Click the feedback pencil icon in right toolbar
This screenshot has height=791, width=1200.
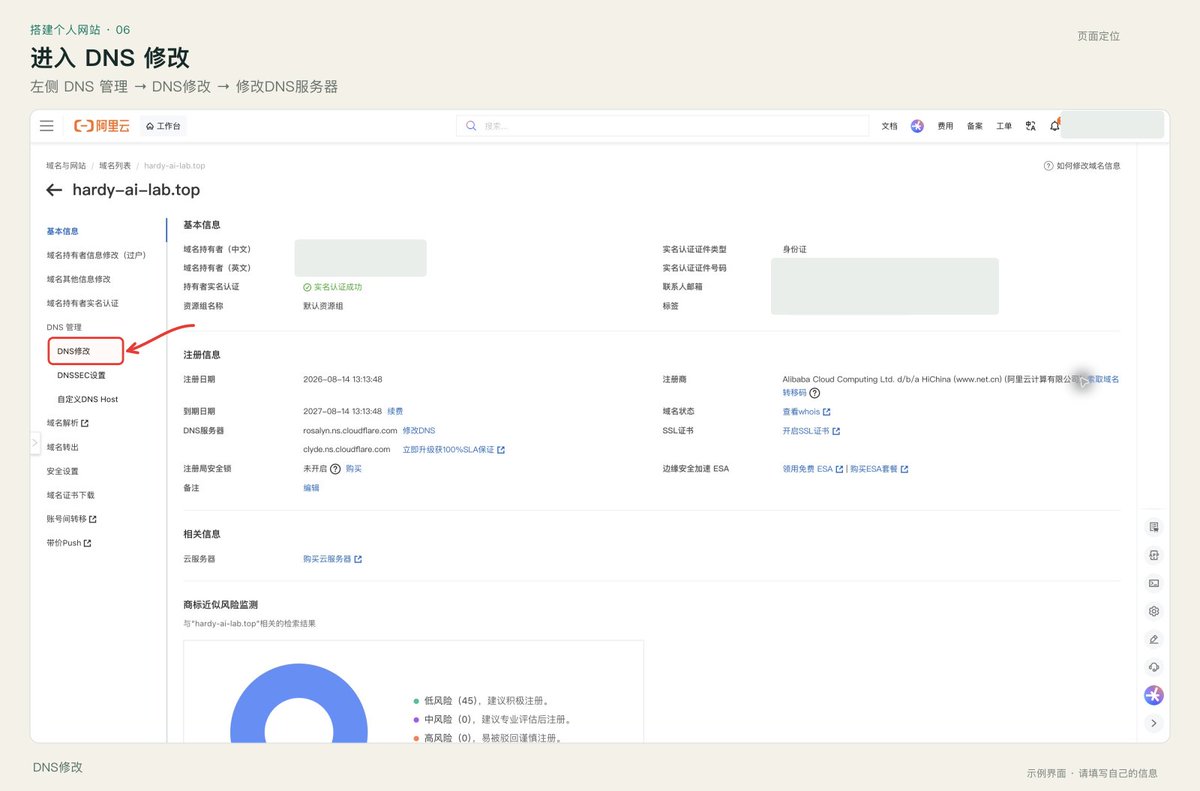(x=1154, y=639)
